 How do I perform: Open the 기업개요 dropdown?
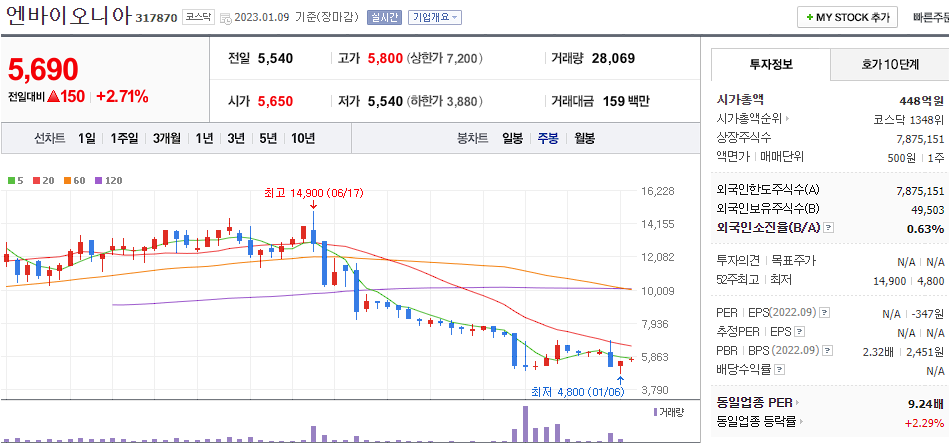tap(435, 18)
